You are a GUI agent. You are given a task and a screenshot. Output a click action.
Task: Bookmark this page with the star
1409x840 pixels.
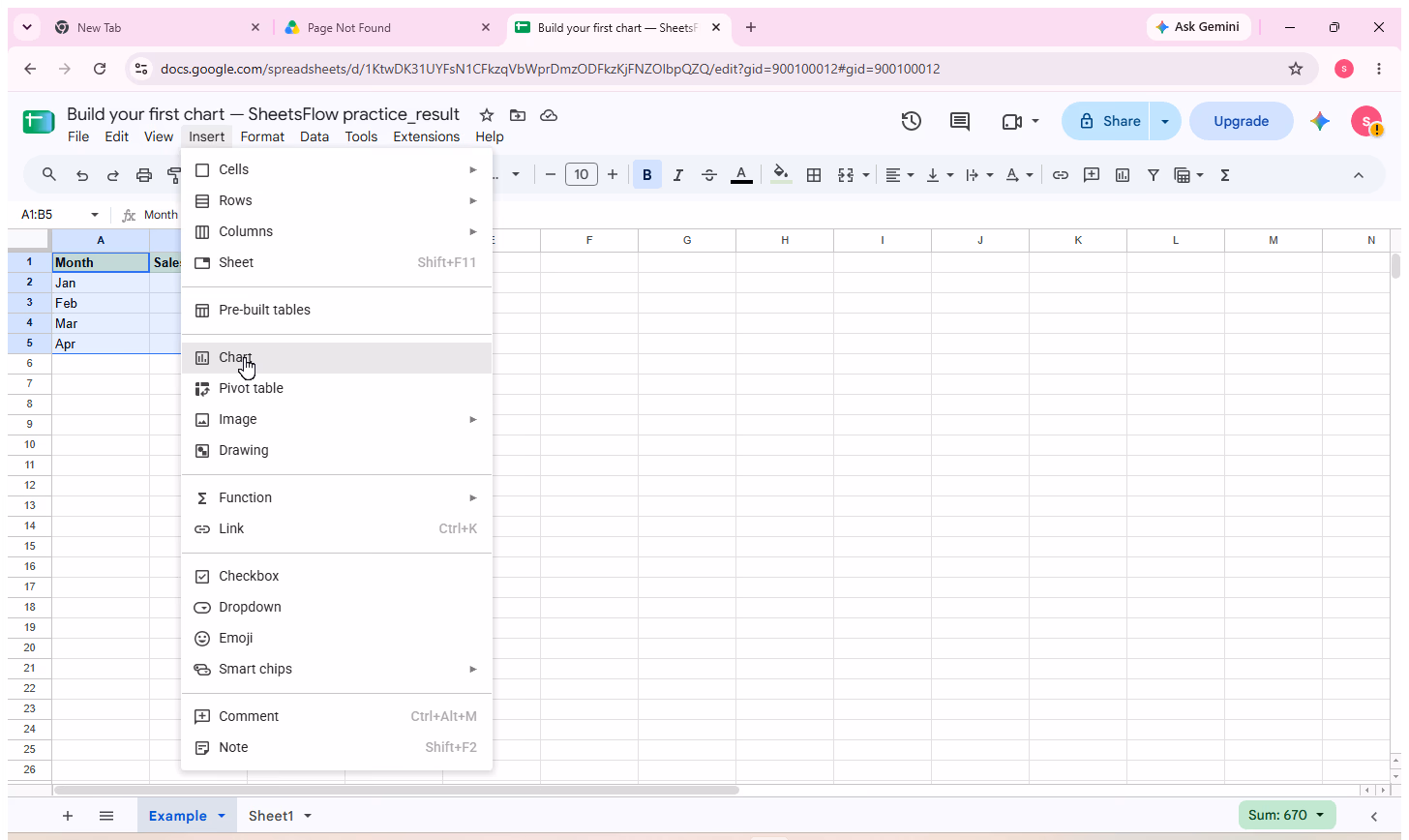coord(1295,69)
